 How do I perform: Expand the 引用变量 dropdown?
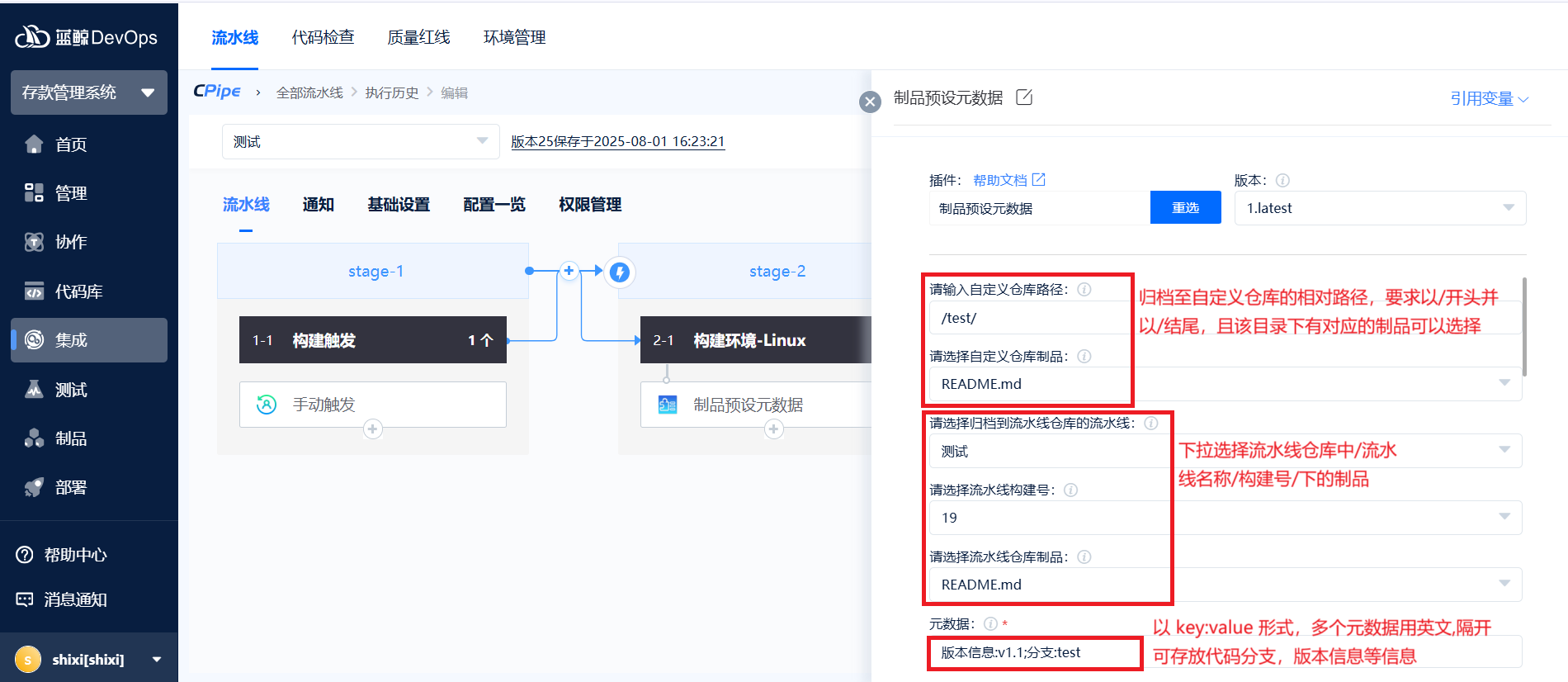pos(1489,99)
